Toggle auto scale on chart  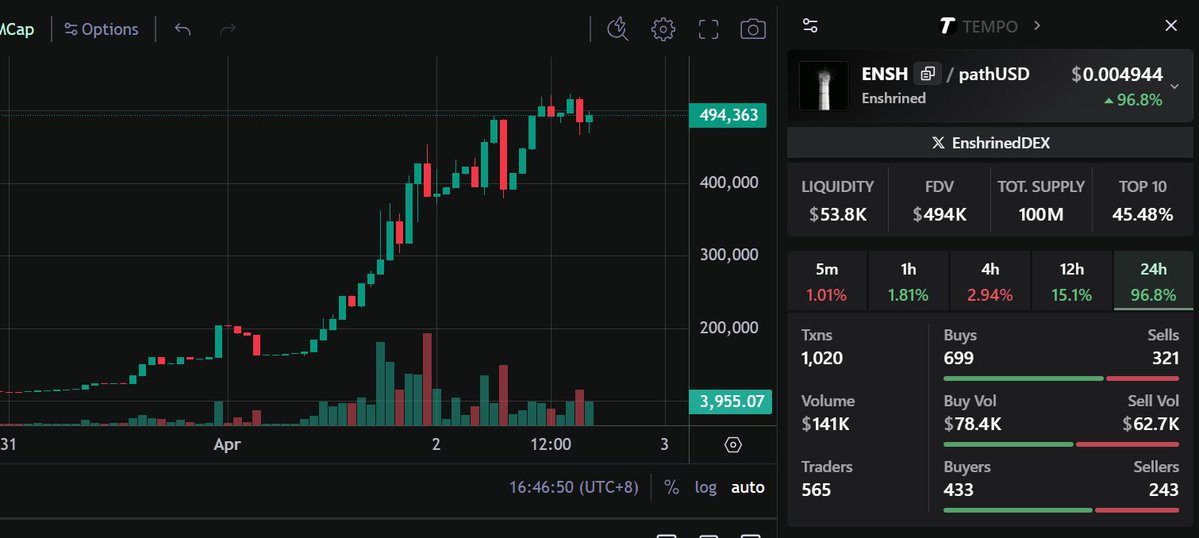748,487
